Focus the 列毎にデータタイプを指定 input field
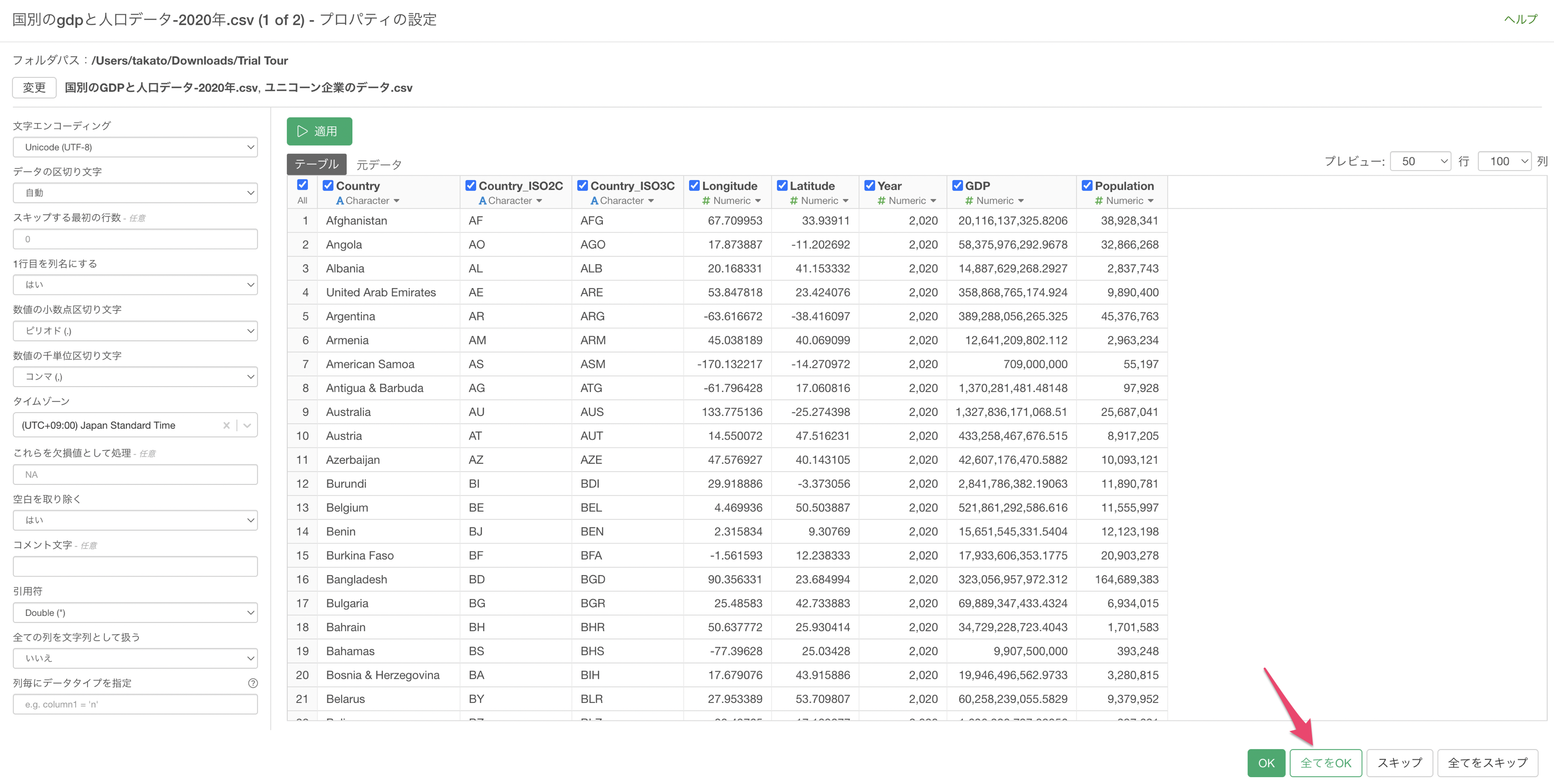 click(135, 704)
